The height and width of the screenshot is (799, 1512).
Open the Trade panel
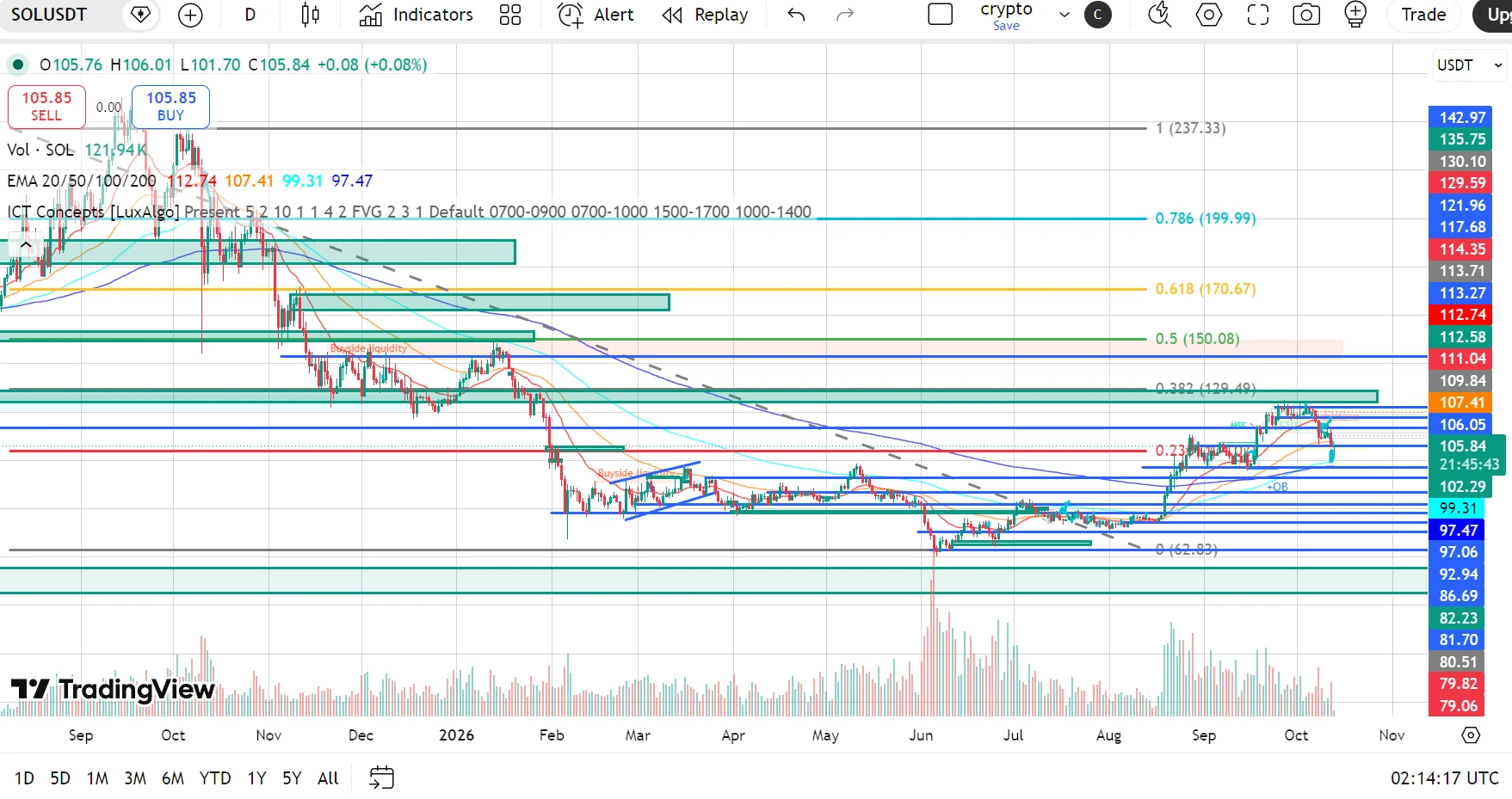[1423, 15]
